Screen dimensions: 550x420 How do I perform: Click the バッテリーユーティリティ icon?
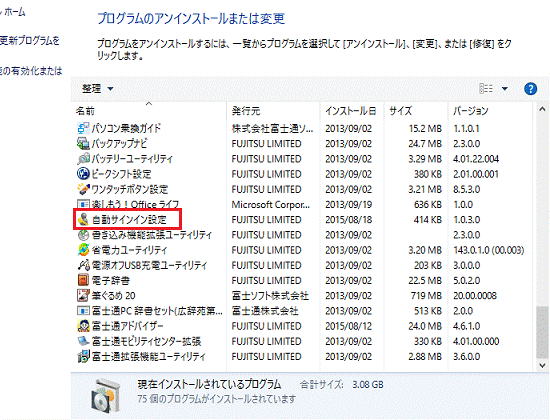(x=83, y=159)
